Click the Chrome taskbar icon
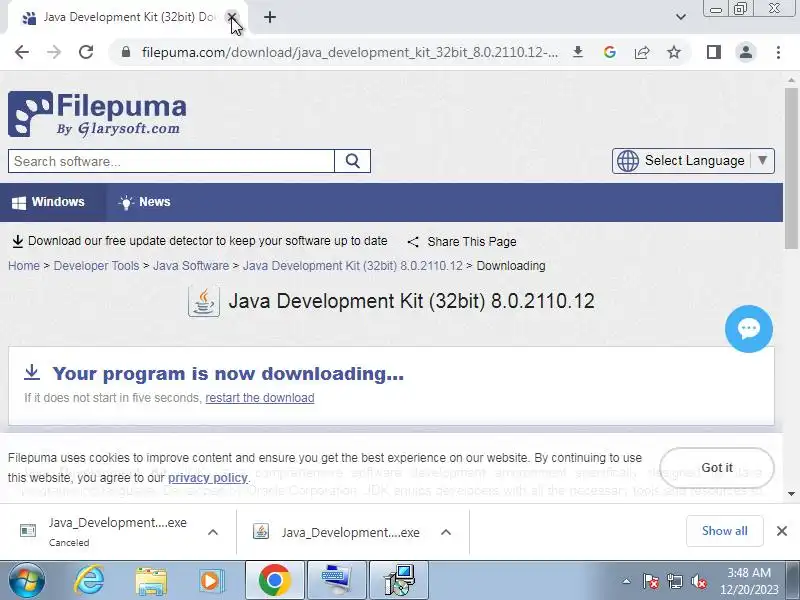Screen dimensions: 800x600 point(274,580)
